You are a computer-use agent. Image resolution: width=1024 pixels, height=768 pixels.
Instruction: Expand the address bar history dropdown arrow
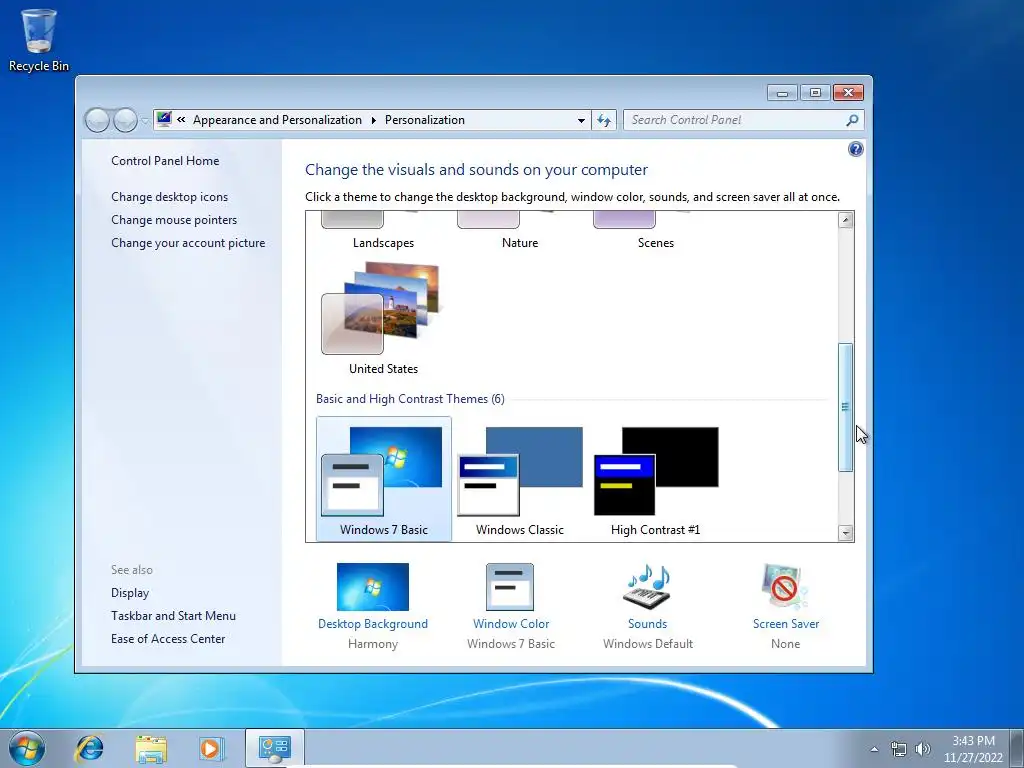point(581,120)
